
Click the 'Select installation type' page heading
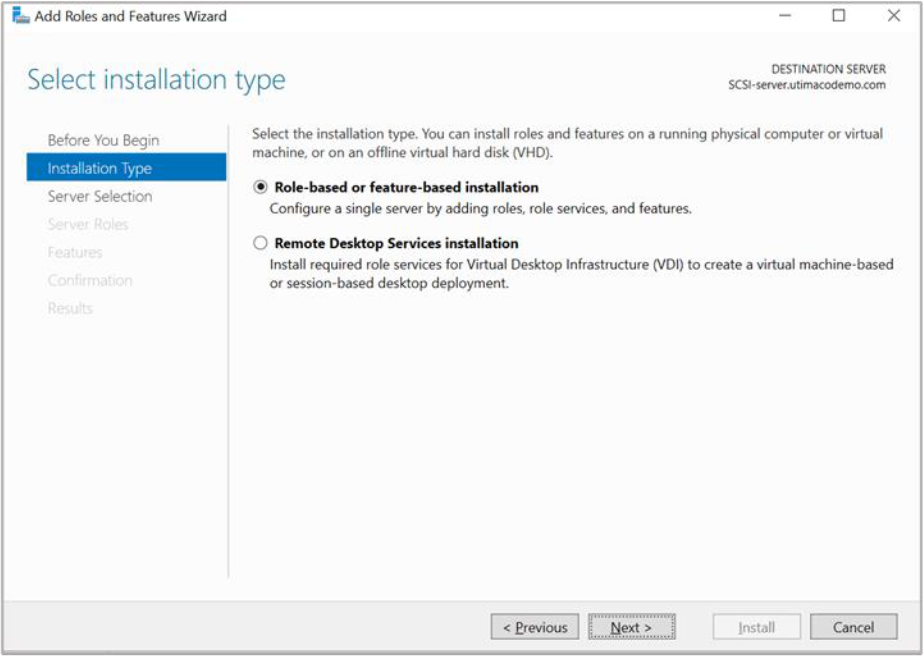156,80
